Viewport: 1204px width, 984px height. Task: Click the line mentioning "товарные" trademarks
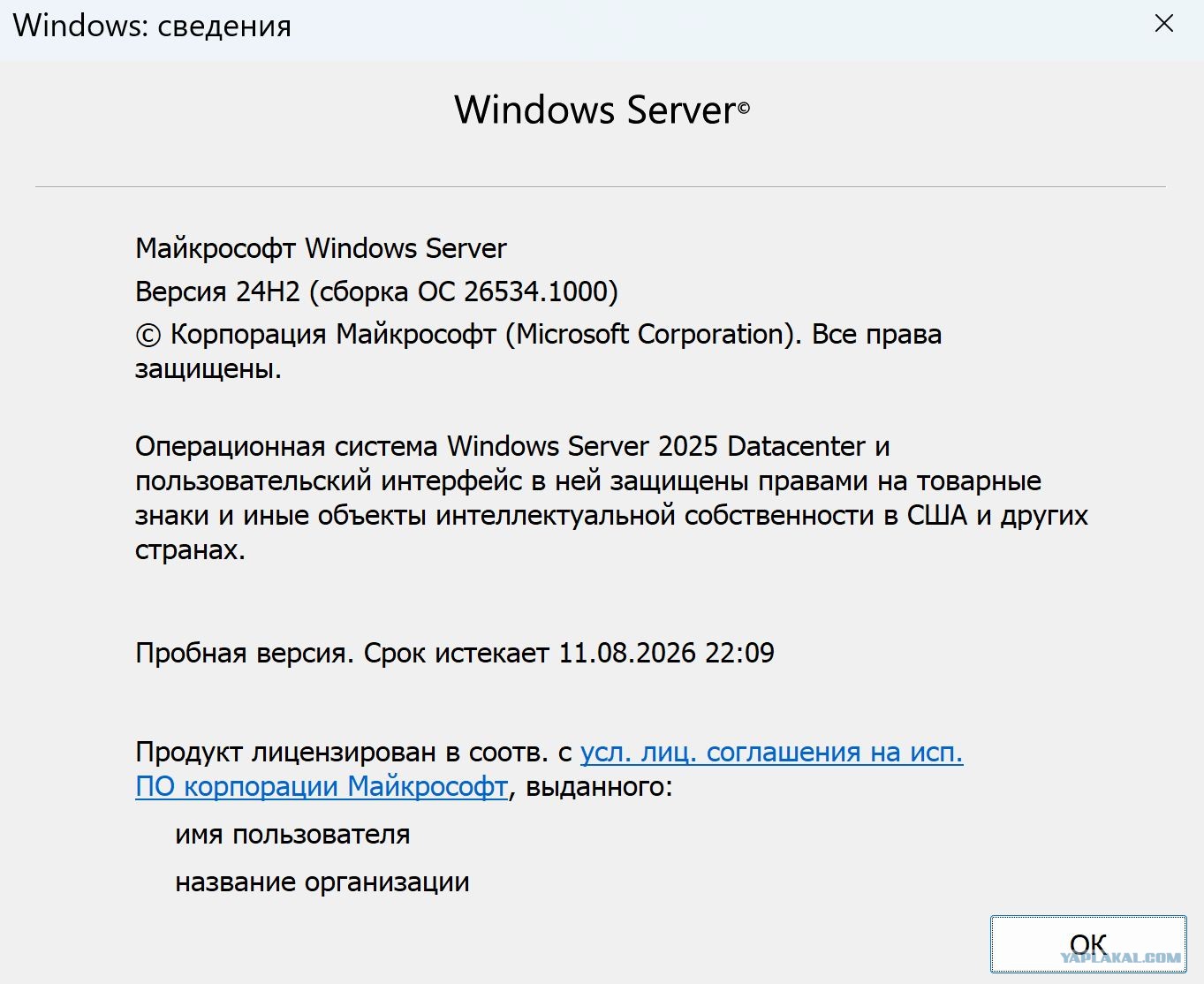coord(588,481)
